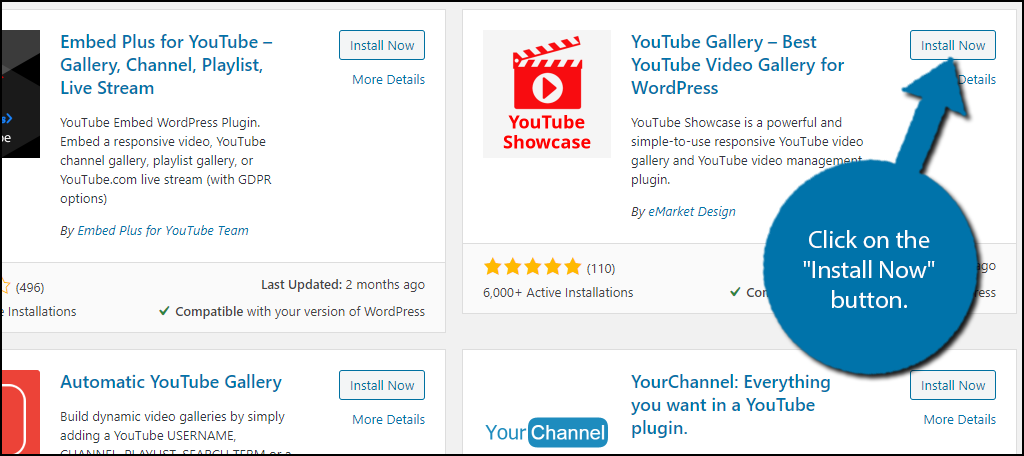This screenshot has height=456, width=1024.
Task: Click the YourChannel plugin logo thumbnail
Action: tap(547, 432)
